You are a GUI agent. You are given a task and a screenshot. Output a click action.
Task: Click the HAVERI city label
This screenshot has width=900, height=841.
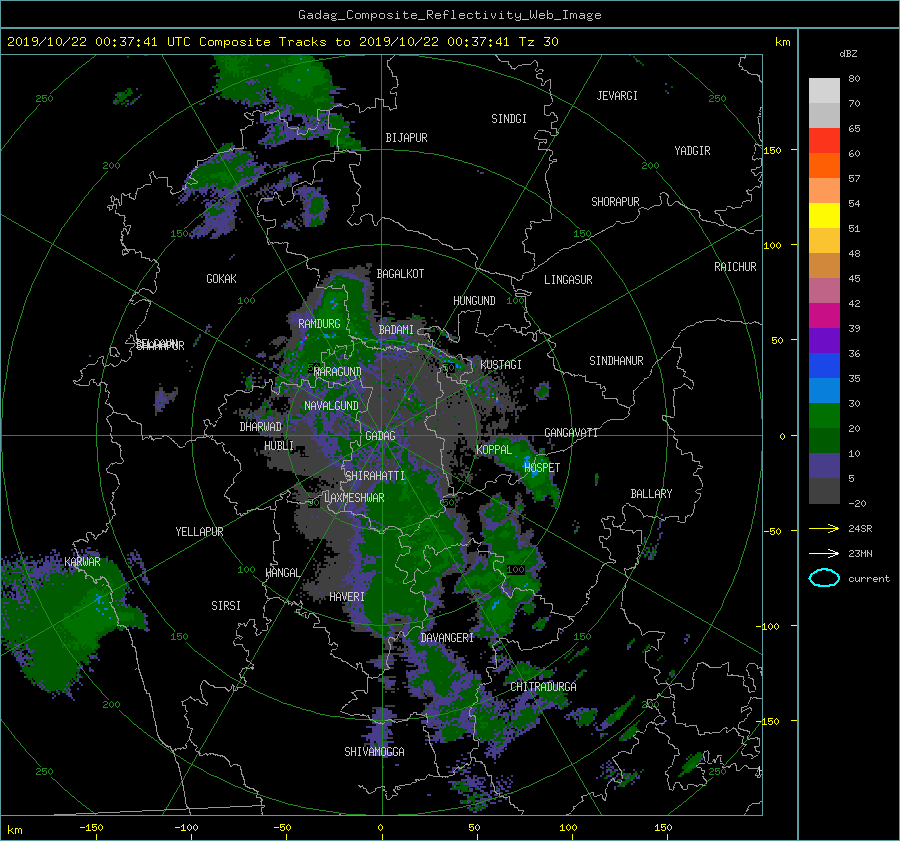(347, 597)
